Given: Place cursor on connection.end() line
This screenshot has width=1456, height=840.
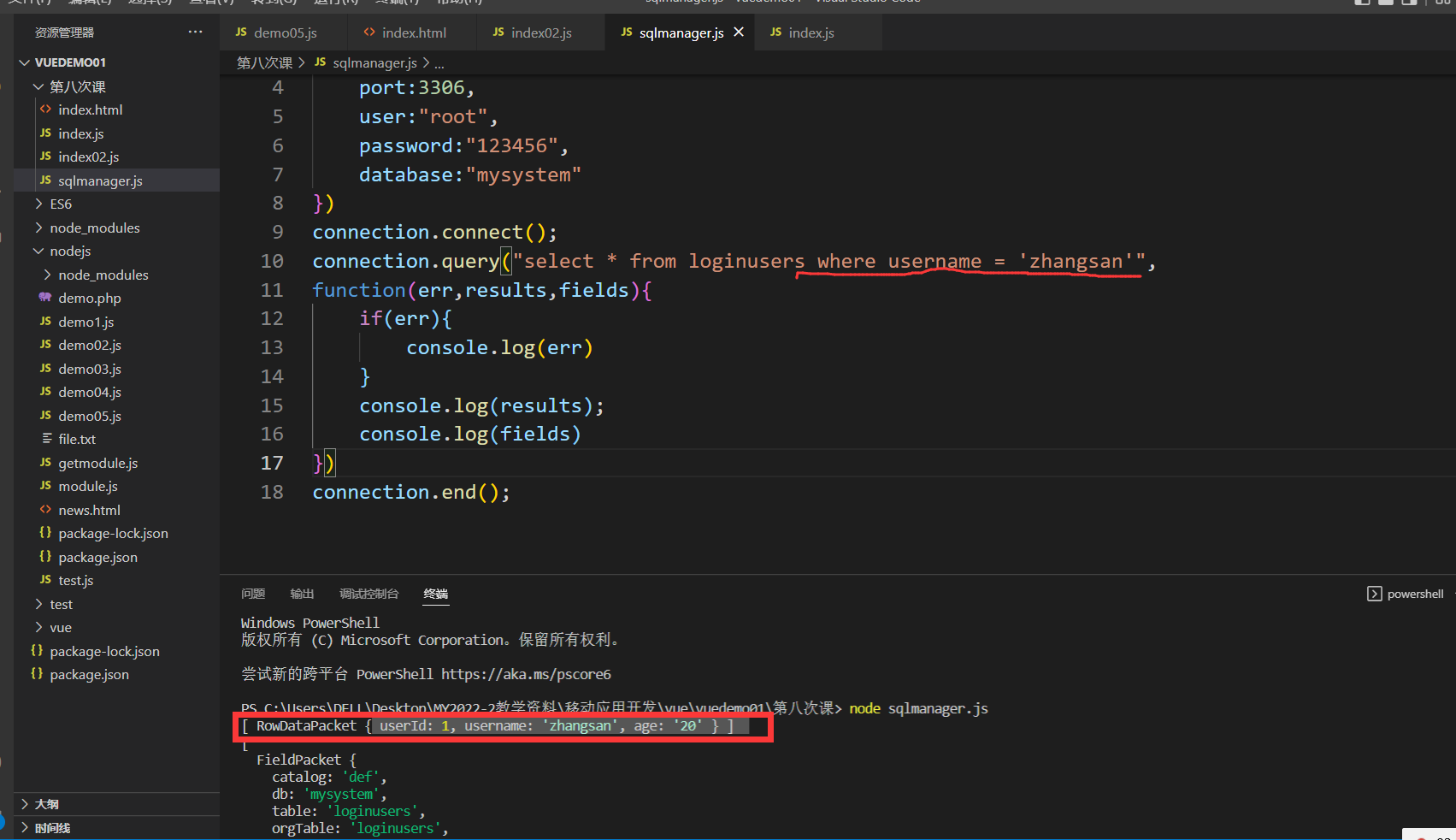Looking at the screenshot, I should click(x=411, y=492).
